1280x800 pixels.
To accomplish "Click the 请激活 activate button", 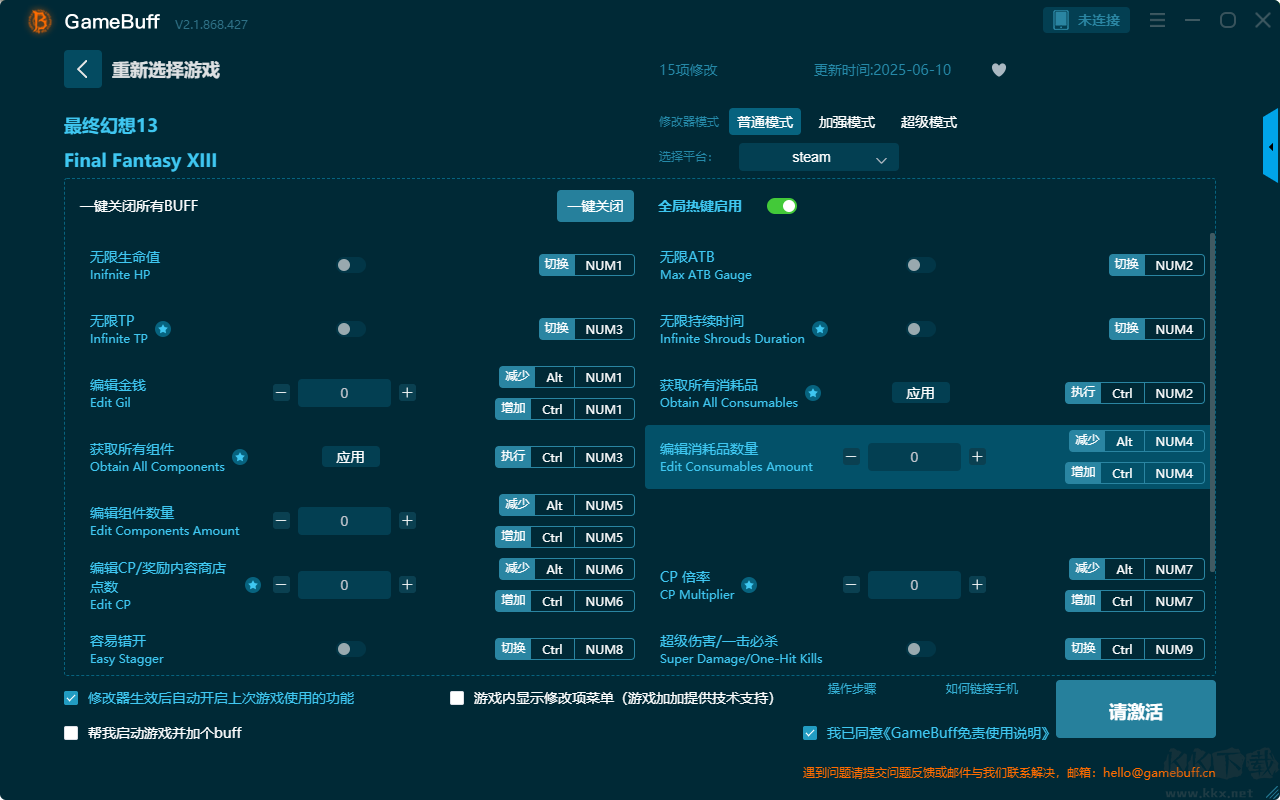I will [x=1135, y=710].
